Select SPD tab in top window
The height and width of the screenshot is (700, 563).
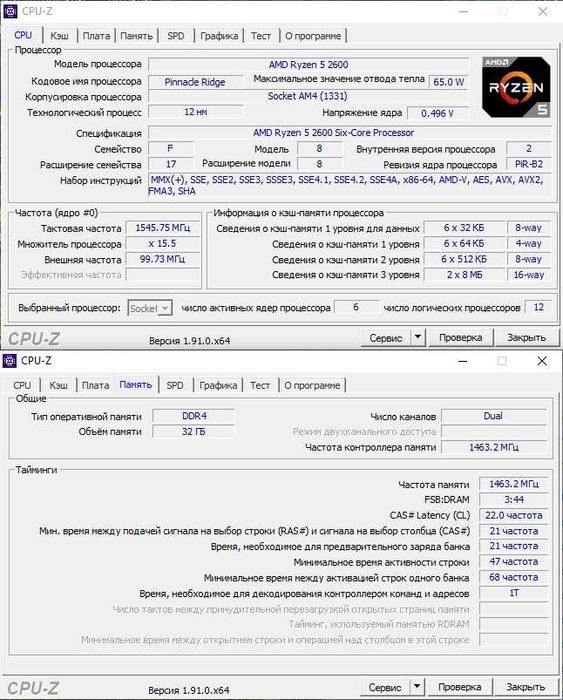tap(176, 36)
